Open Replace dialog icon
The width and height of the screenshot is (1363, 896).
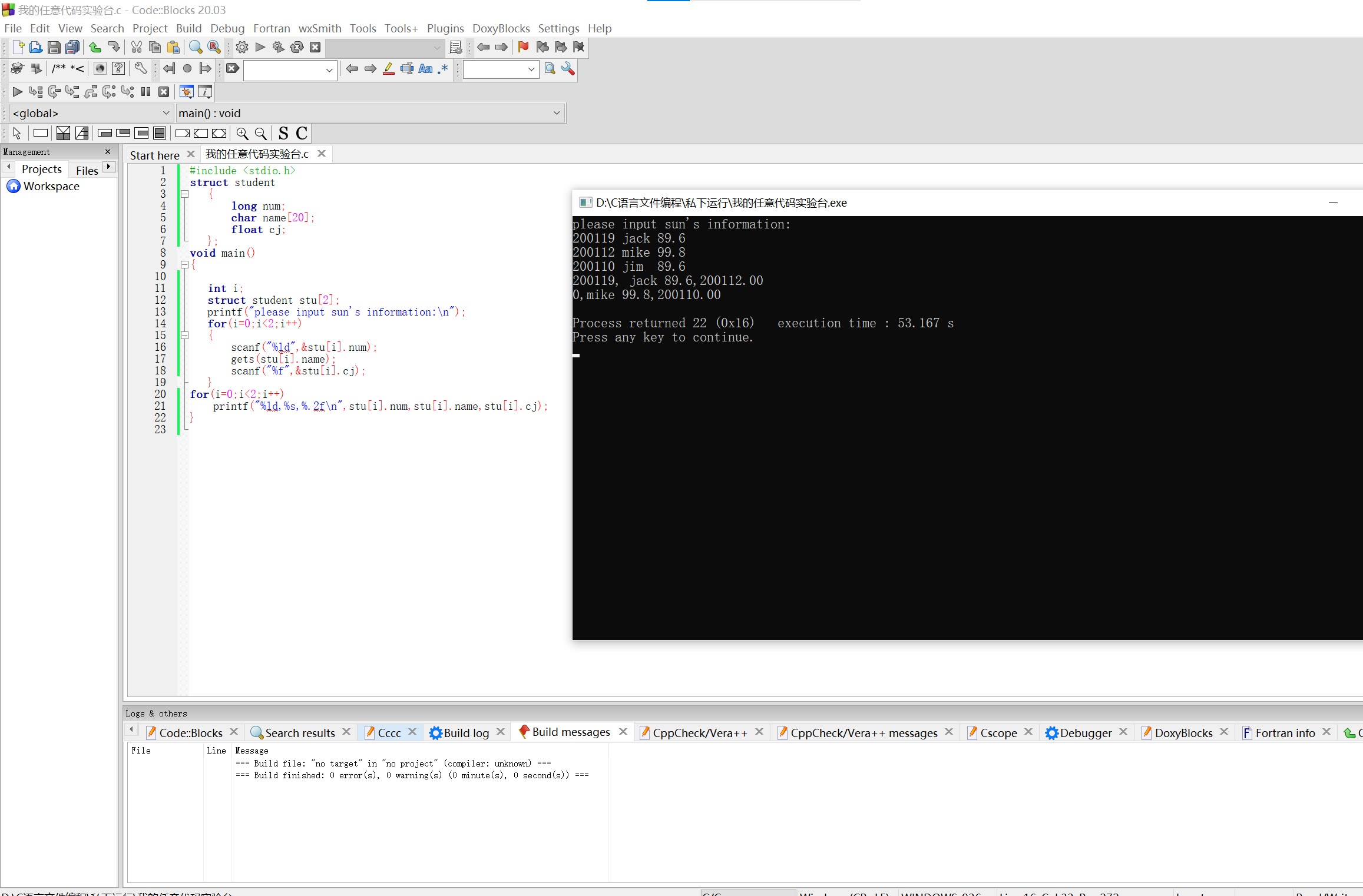tap(214, 47)
